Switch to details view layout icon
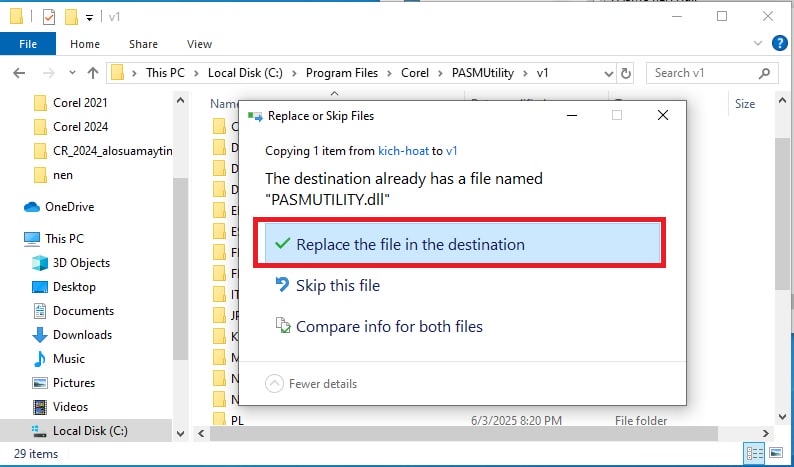 coord(755,453)
